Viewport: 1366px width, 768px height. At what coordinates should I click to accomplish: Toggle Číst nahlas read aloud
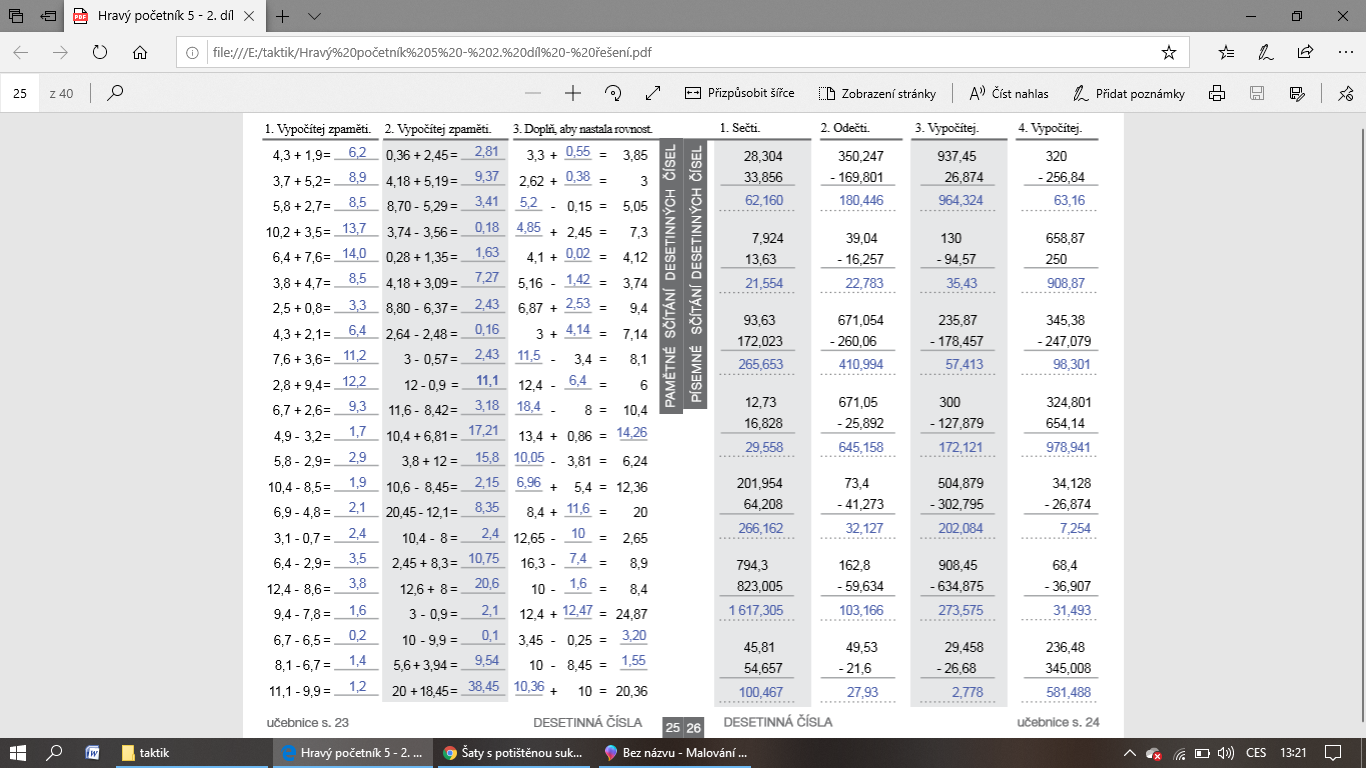(x=1009, y=93)
